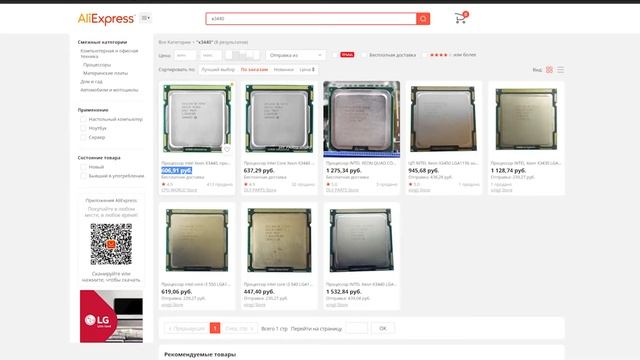Image resolution: width=640 pixels, height=360 pixels.
Task: Click the Рекомендуемые товары heading
Action: tap(200, 354)
